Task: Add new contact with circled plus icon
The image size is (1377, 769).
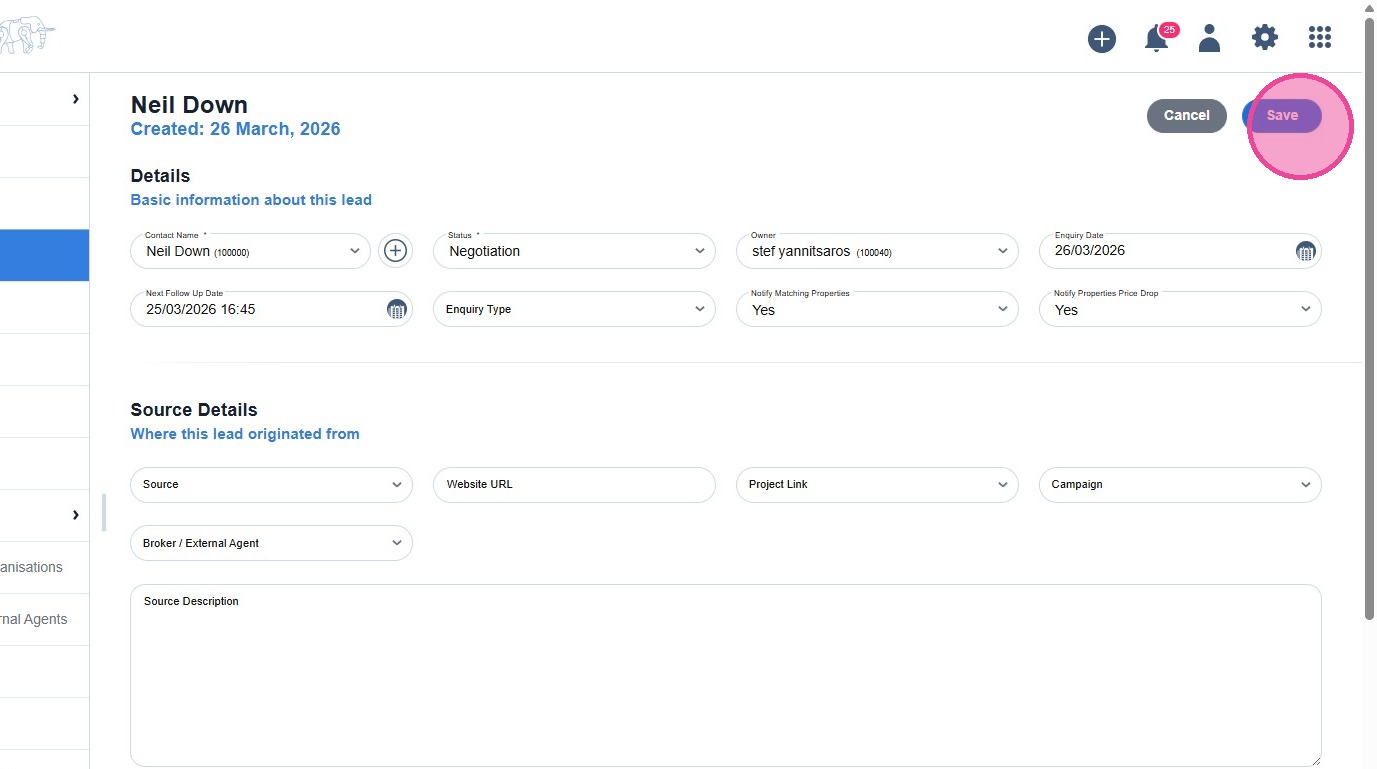Action: (x=396, y=250)
